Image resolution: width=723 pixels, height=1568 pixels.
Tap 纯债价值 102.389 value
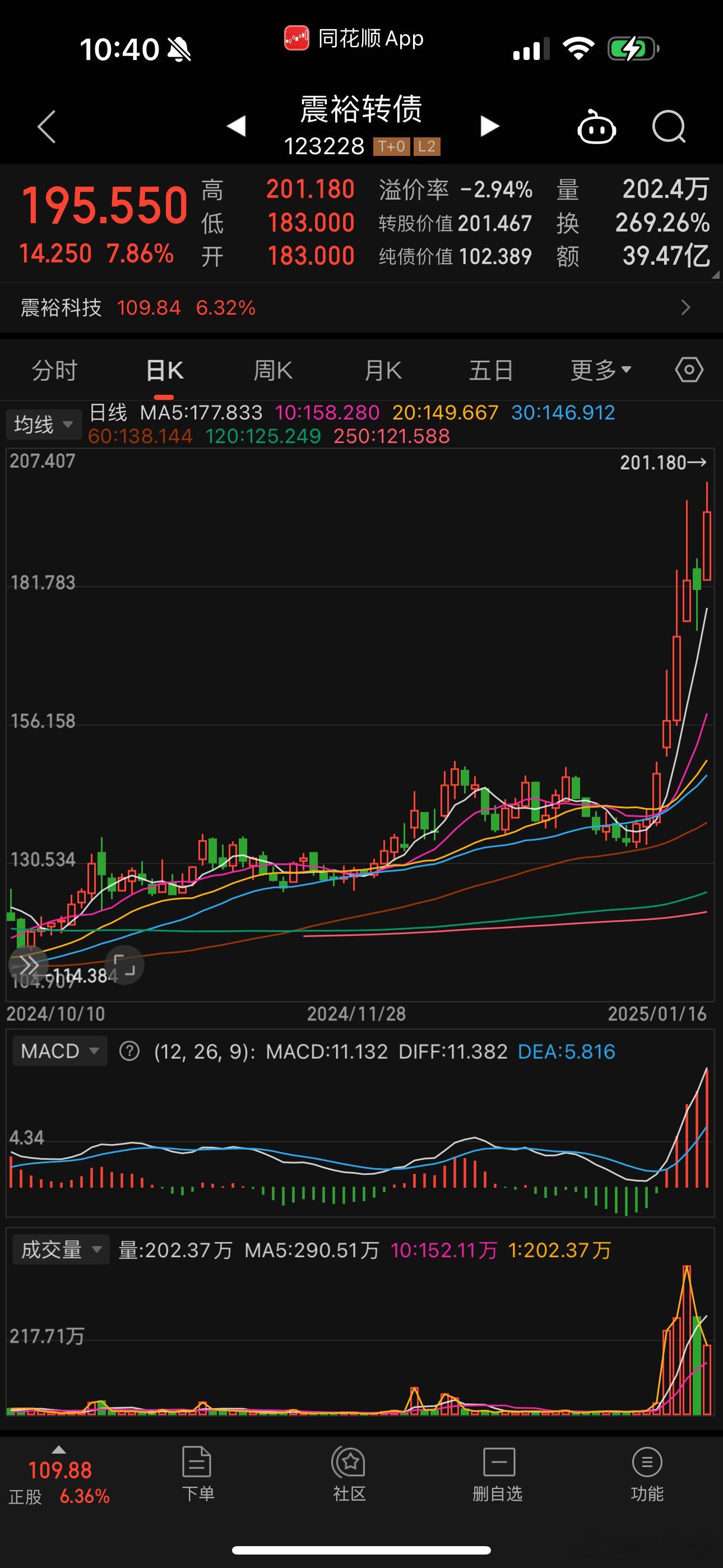click(495, 256)
